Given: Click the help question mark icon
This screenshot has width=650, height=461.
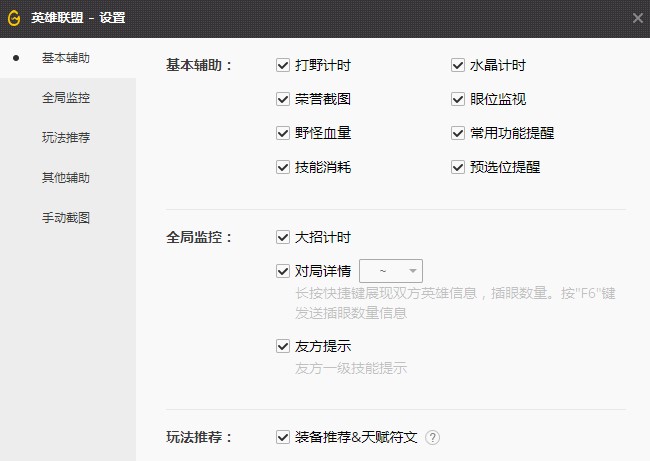Looking at the screenshot, I should click(432, 437).
